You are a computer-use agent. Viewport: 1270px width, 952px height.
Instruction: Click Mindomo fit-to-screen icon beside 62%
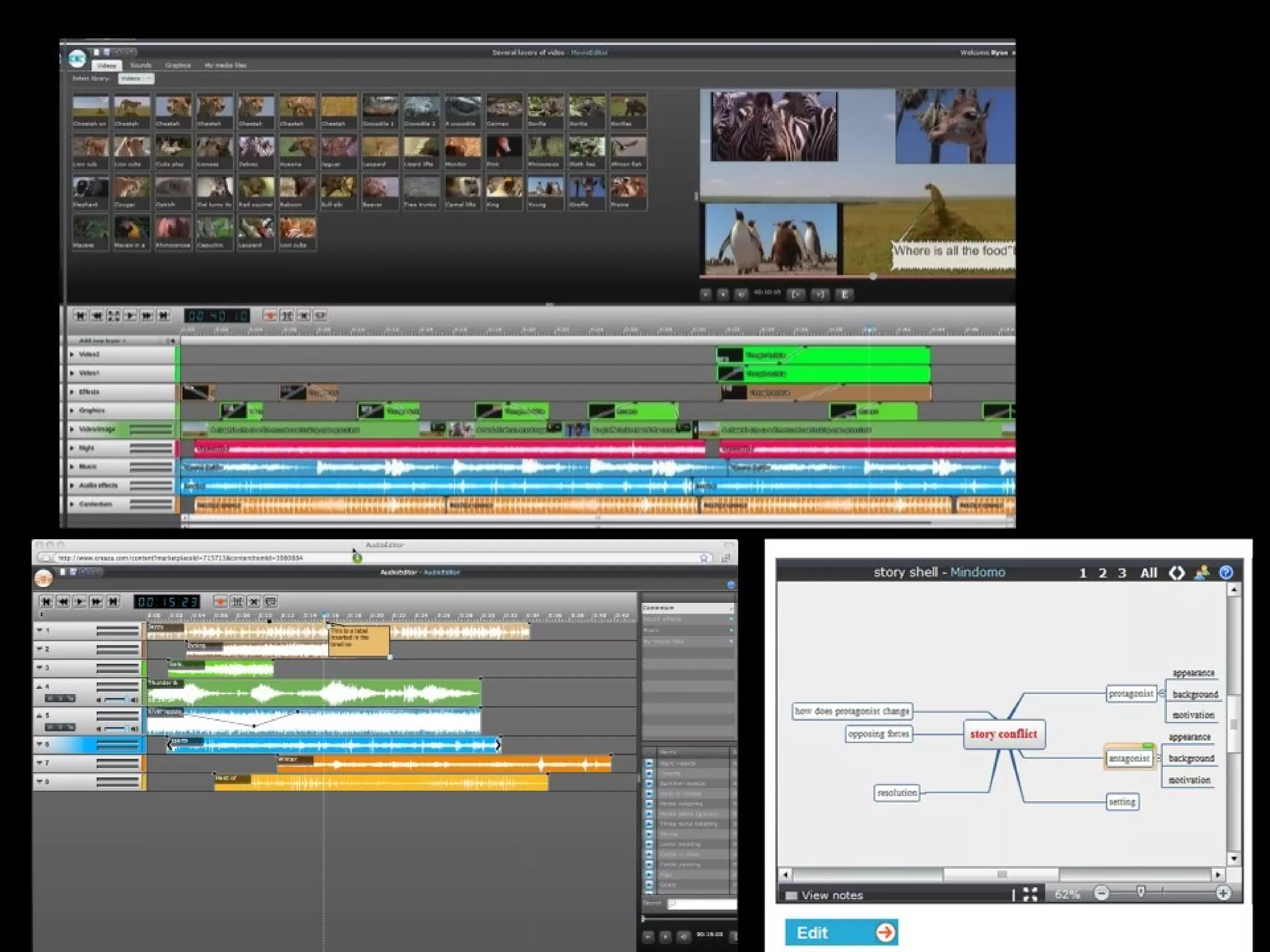coord(1030,894)
